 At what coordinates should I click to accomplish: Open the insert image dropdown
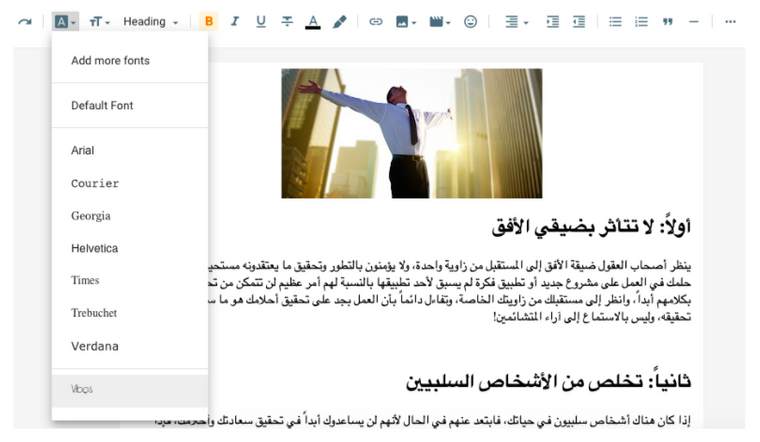(406, 22)
